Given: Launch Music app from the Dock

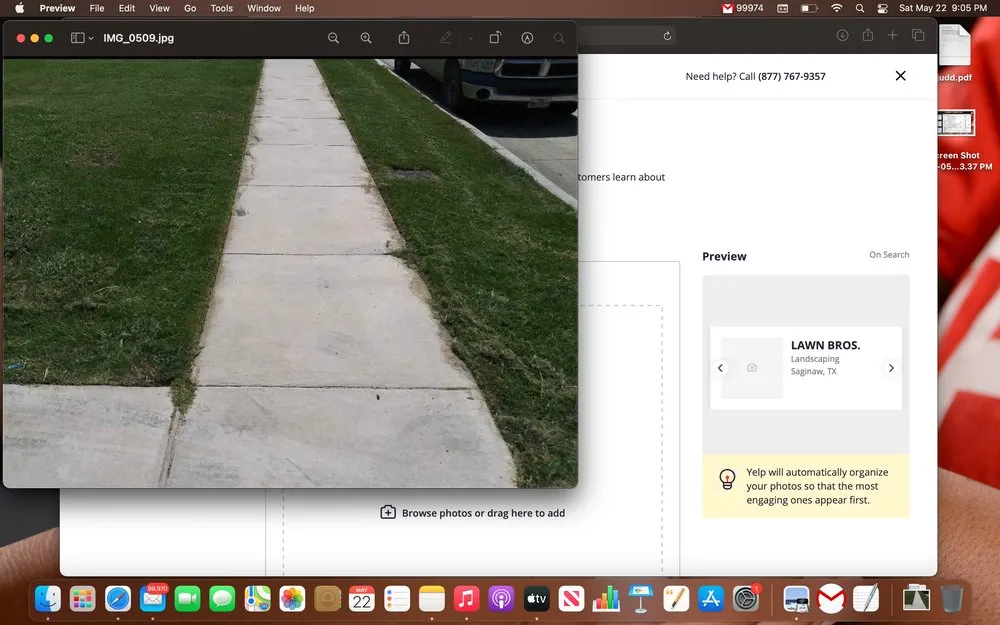Looking at the screenshot, I should [x=466, y=599].
